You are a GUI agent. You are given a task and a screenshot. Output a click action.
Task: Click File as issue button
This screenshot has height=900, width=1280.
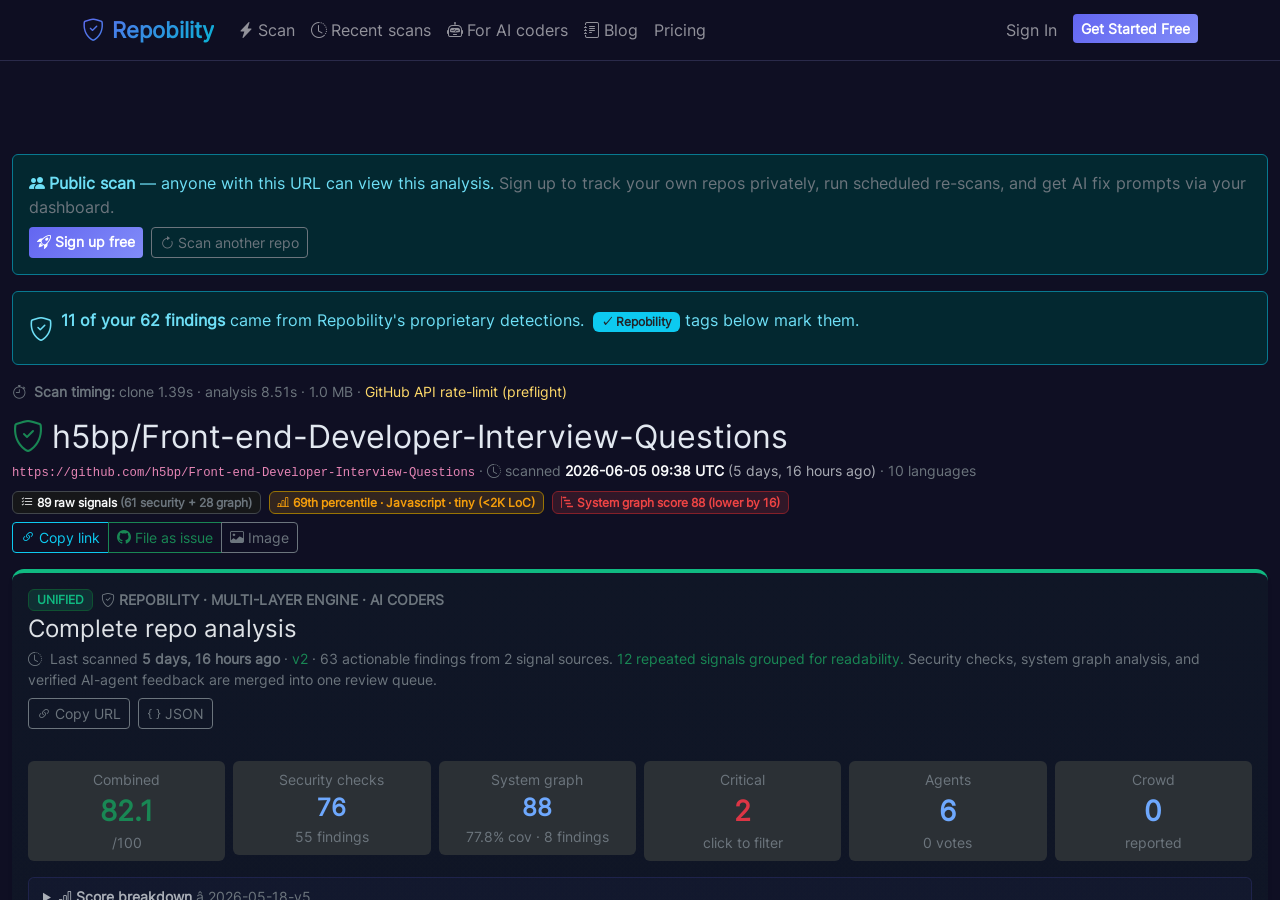[x=165, y=538]
